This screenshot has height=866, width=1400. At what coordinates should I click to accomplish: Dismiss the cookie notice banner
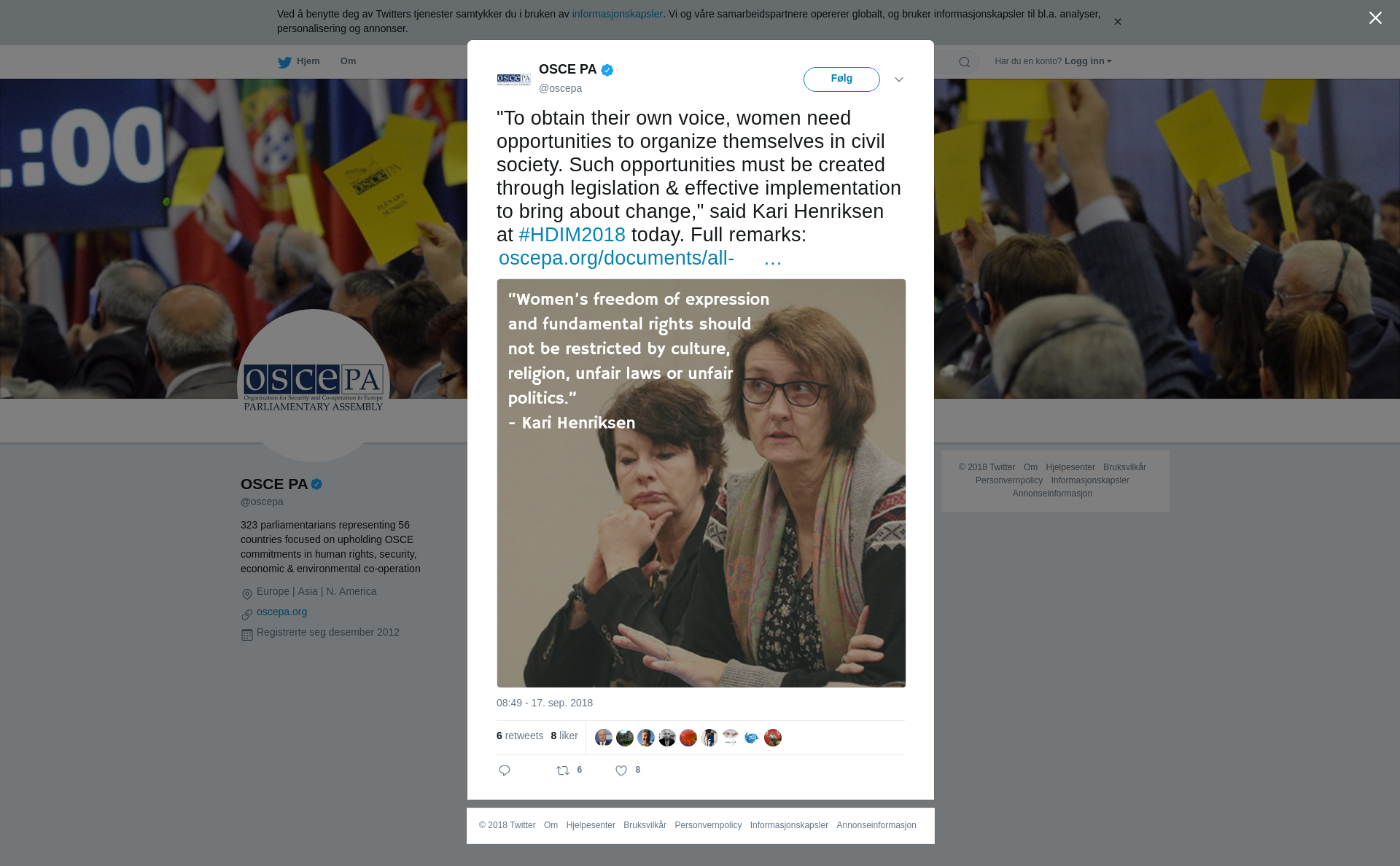(x=1117, y=22)
